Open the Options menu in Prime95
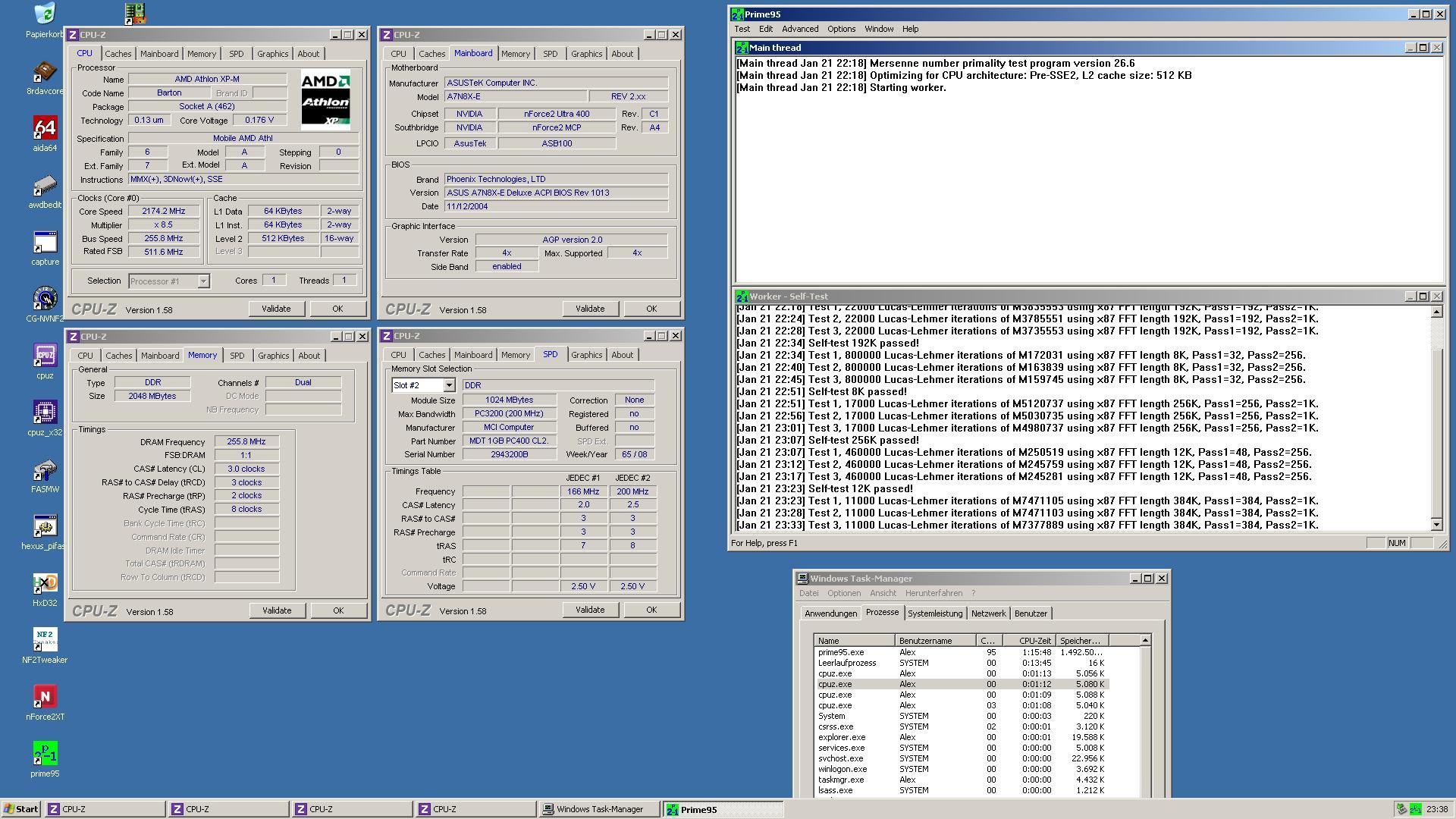The width and height of the screenshot is (1456, 819). pyautogui.click(x=841, y=29)
